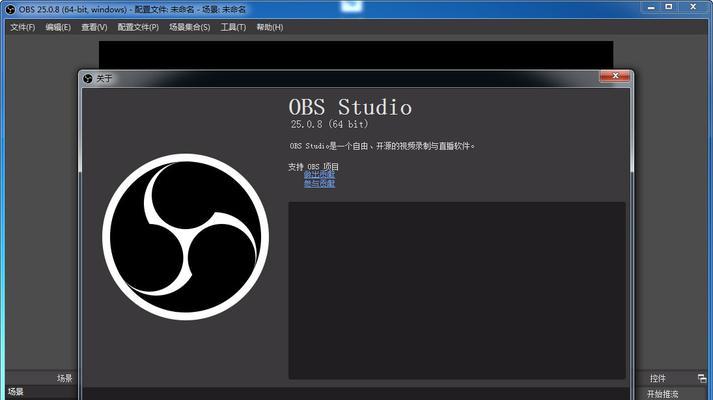Image resolution: width=713 pixels, height=400 pixels.
Task: Open the 配置文件(P) menu
Action: click(x=138, y=27)
